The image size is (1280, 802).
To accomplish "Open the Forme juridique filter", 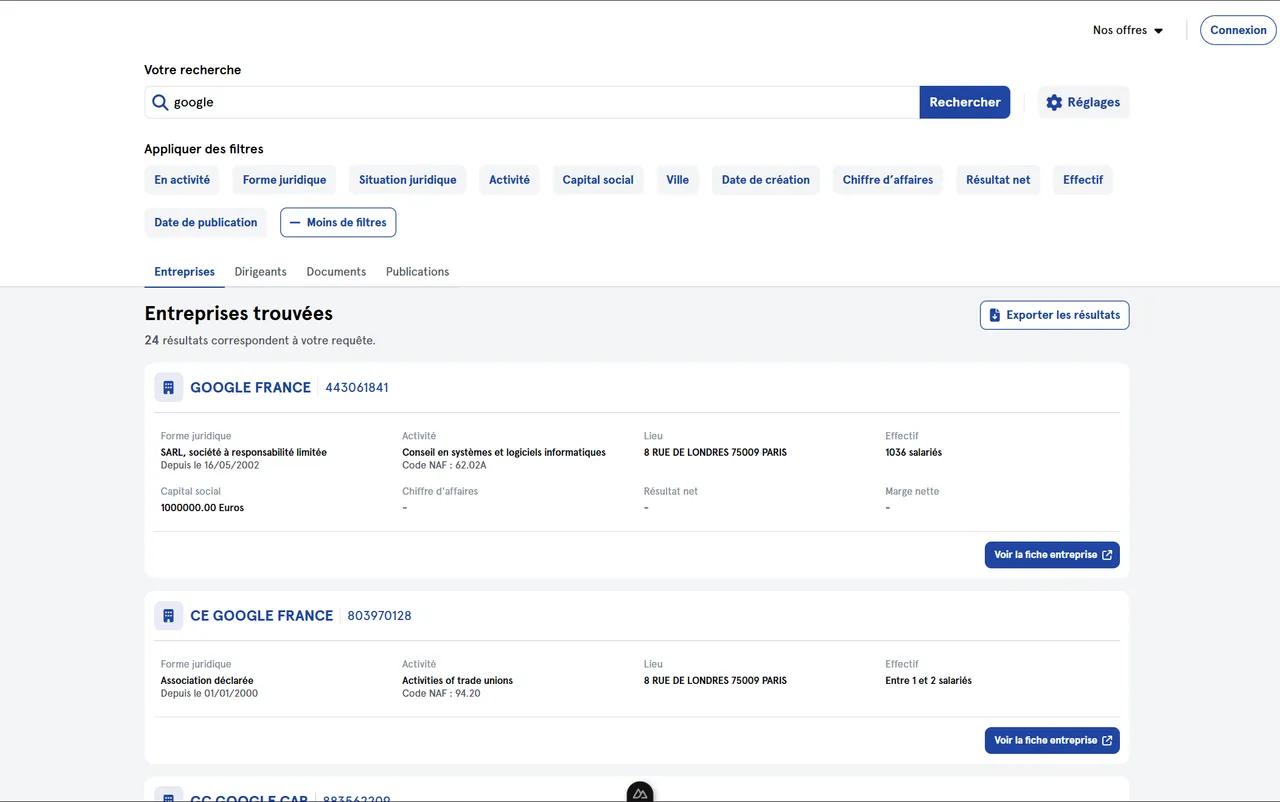I will tap(285, 180).
